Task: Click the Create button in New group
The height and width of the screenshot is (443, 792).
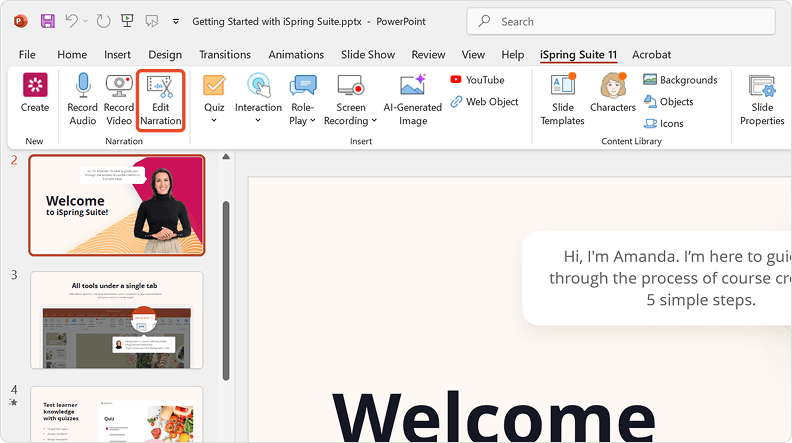Action: pyautogui.click(x=35, y=93)
